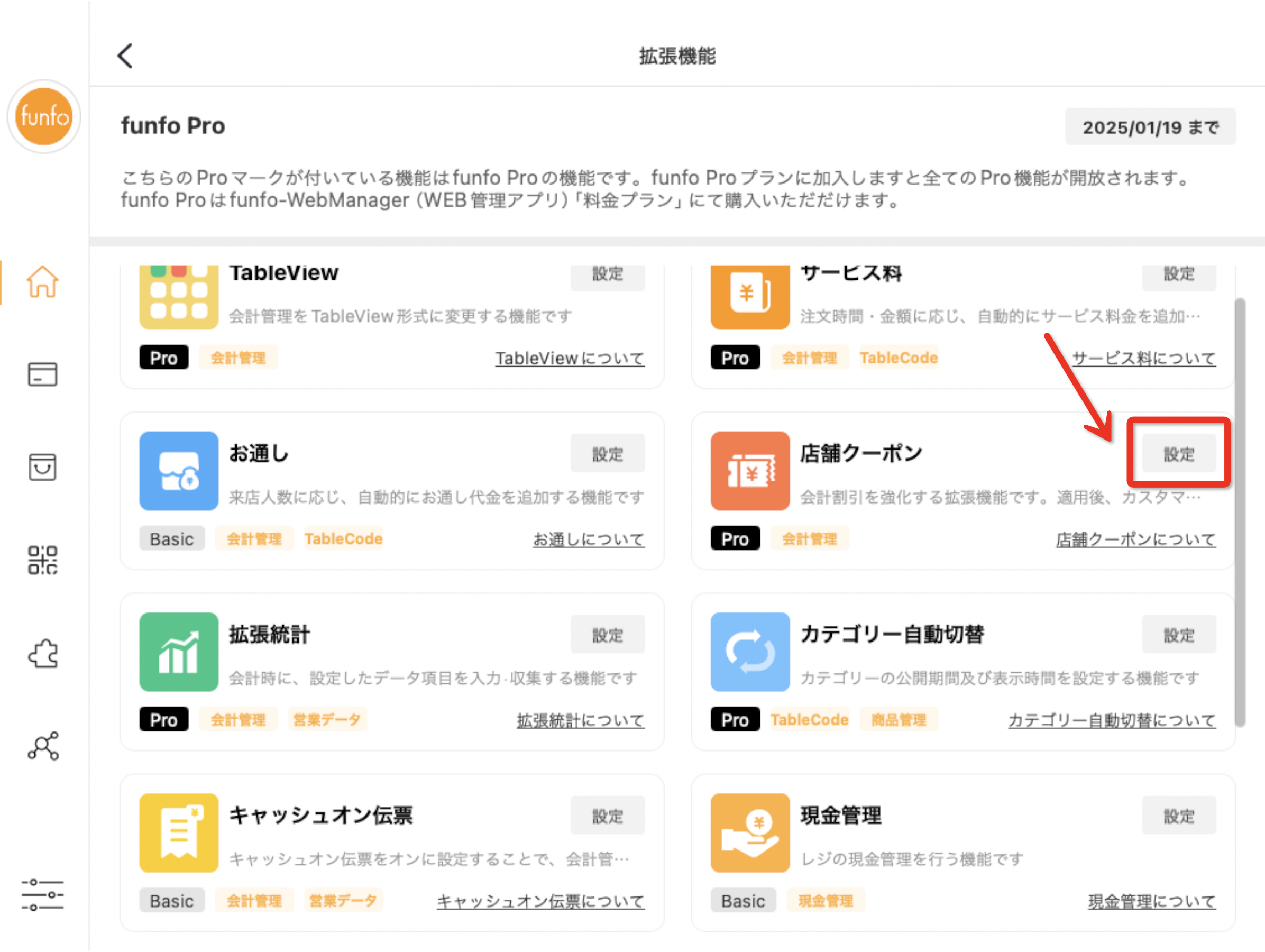Viewport: 1265px width, 952px height.
Task: Click the カテゴリー自動切替 card title
Action: [892, 634]
